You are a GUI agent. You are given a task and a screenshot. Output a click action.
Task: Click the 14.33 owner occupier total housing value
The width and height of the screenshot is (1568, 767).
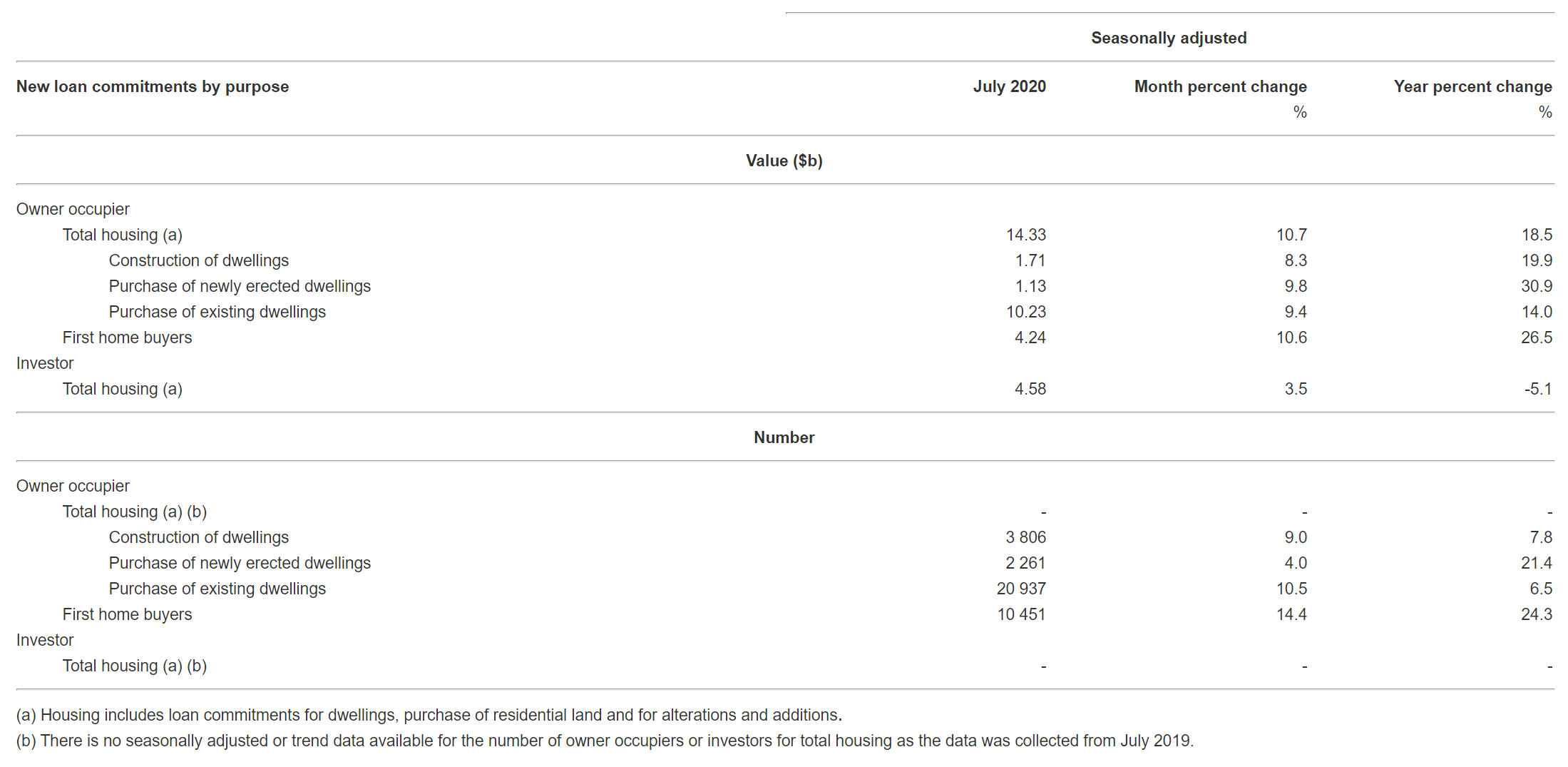(x=1025, y=235)
